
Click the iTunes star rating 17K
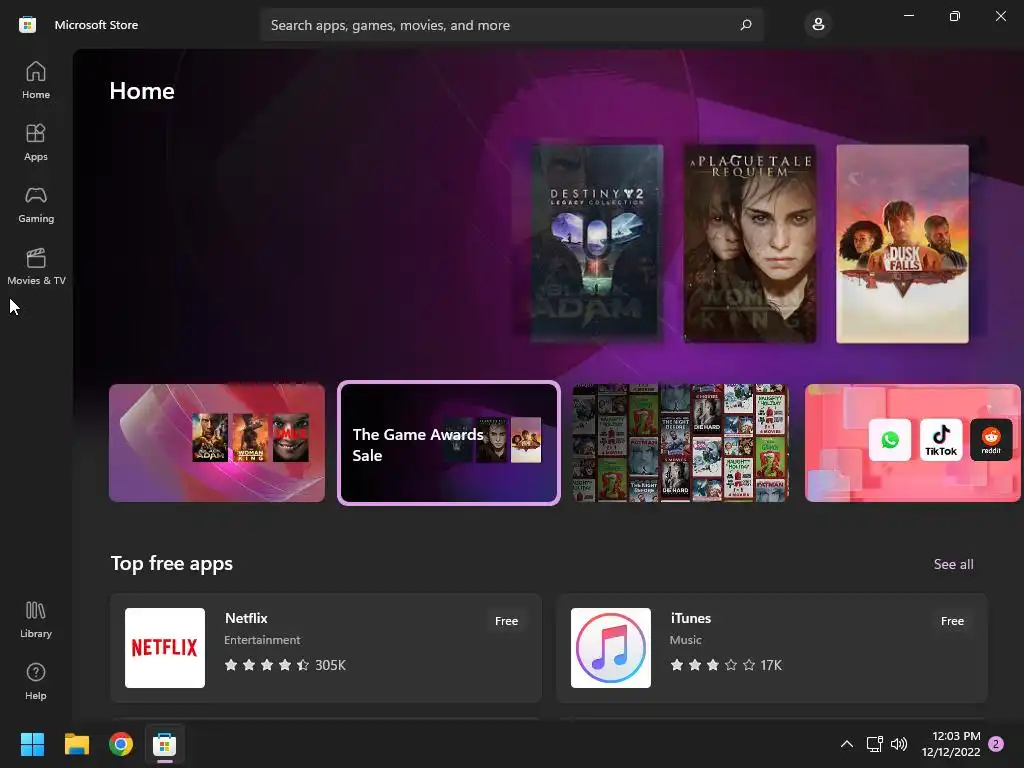point(726,665)
